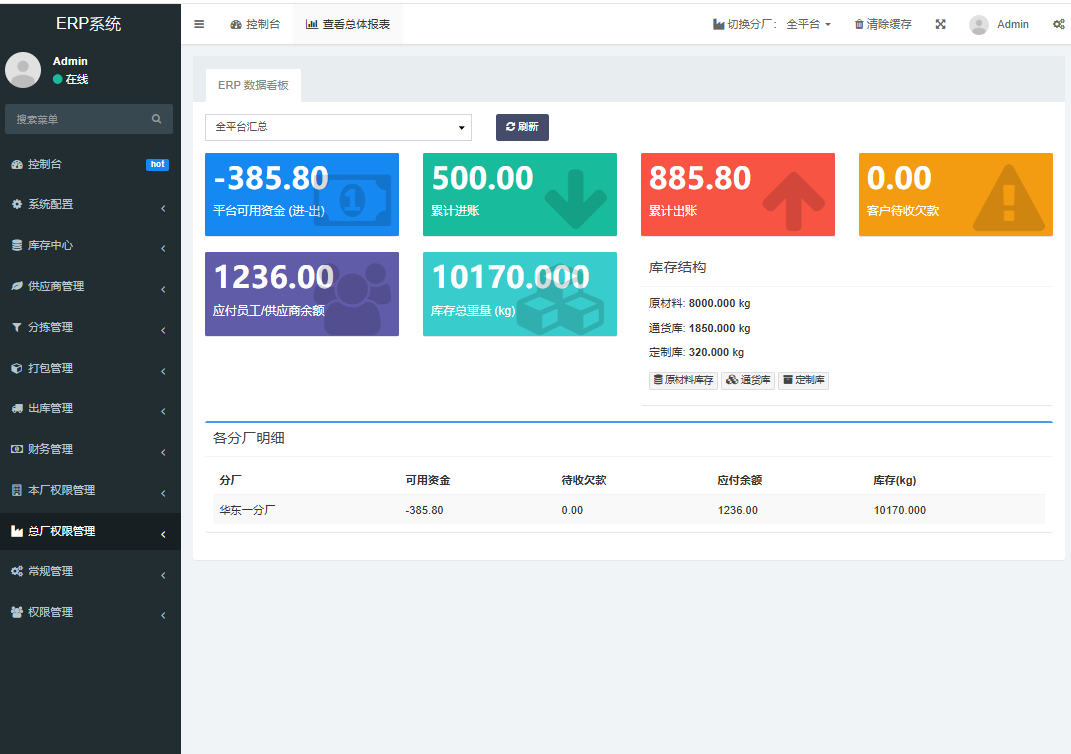
Task: Click the bar chart icon in 查看总体报表 tab
Action: pos(311,25)
